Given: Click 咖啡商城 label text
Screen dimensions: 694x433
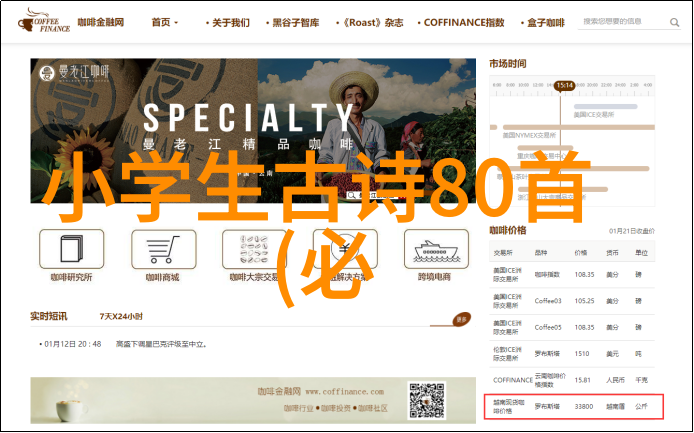Looking at the screenshot, I should tap(163, 277).
